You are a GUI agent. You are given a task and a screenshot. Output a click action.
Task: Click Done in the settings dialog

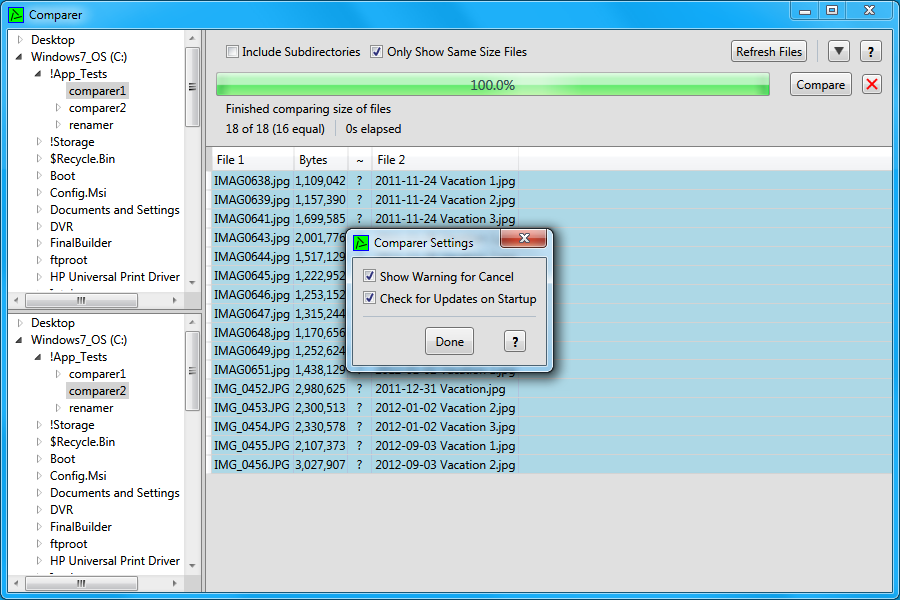point(449,341)
